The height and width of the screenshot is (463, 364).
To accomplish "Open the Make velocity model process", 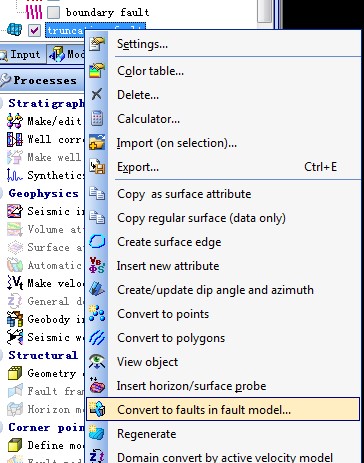I will [x=56, y=283].
